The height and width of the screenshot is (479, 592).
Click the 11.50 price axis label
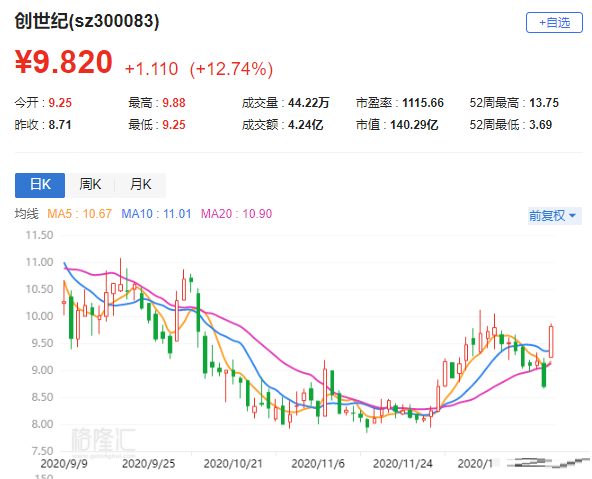tap(39, 236)
